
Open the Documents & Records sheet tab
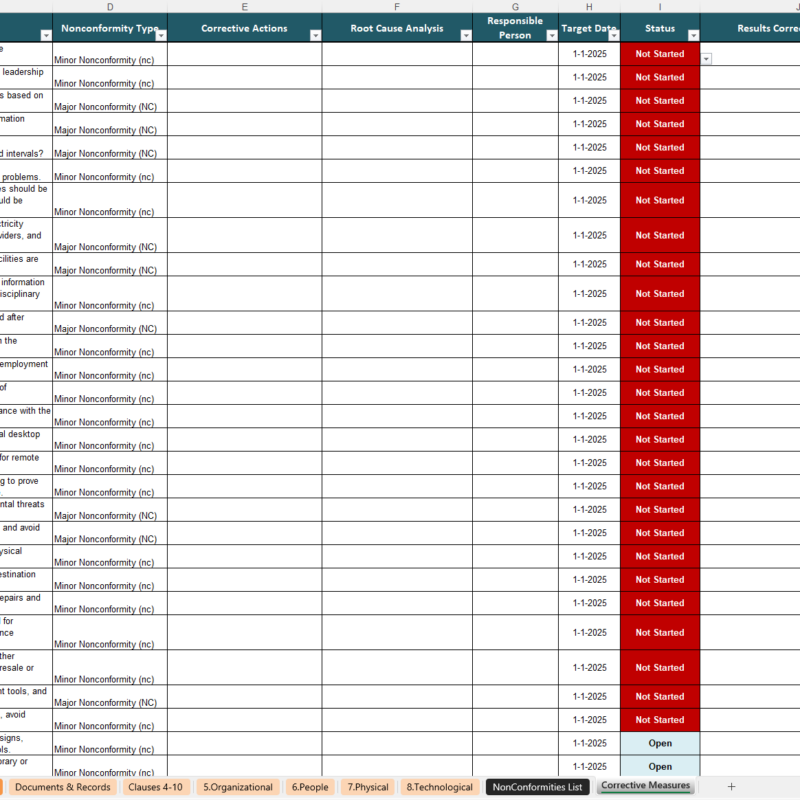(x=62, y=787)
